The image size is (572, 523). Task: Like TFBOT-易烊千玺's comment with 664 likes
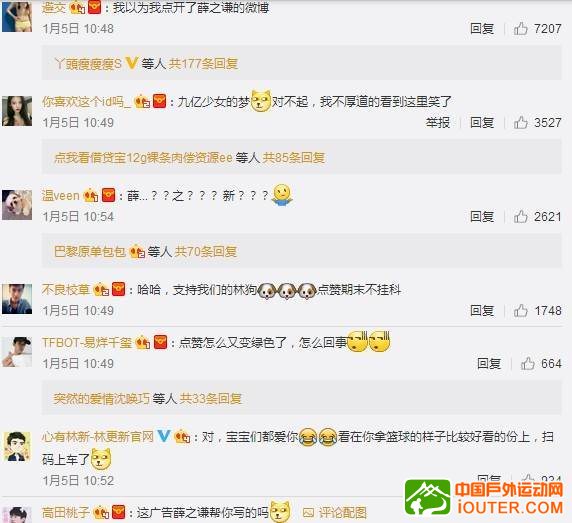(527, 363)
